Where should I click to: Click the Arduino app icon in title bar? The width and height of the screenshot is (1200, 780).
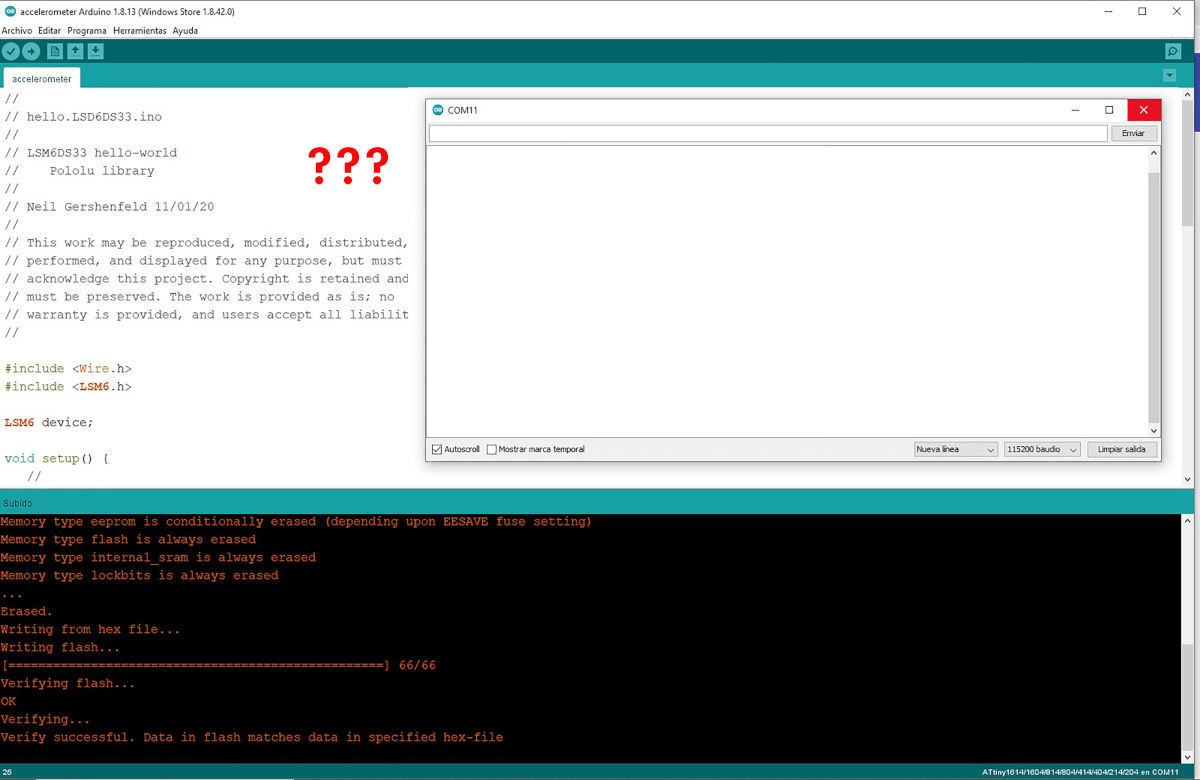(9, 12)
